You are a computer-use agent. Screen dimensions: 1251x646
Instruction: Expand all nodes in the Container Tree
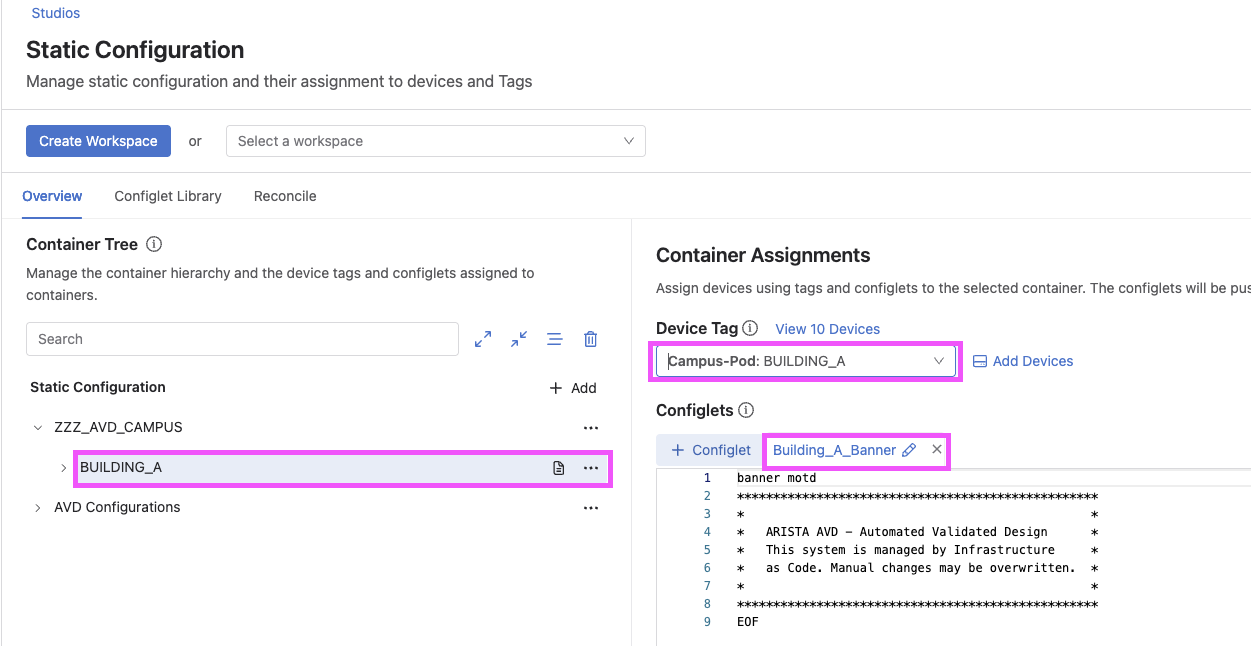pos(483,339)
